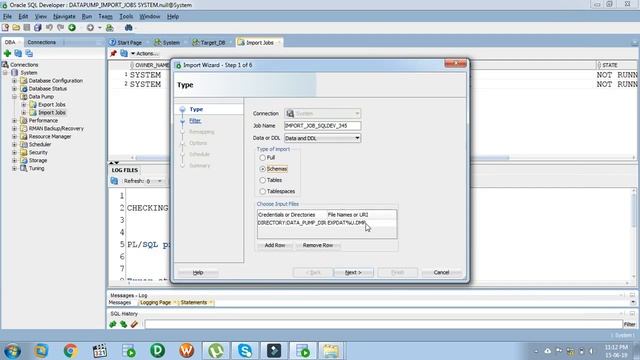640x360 pixels.
Task: Go to the Filter wizard step link
Action: pyautogui.click(x=195, y=121)
